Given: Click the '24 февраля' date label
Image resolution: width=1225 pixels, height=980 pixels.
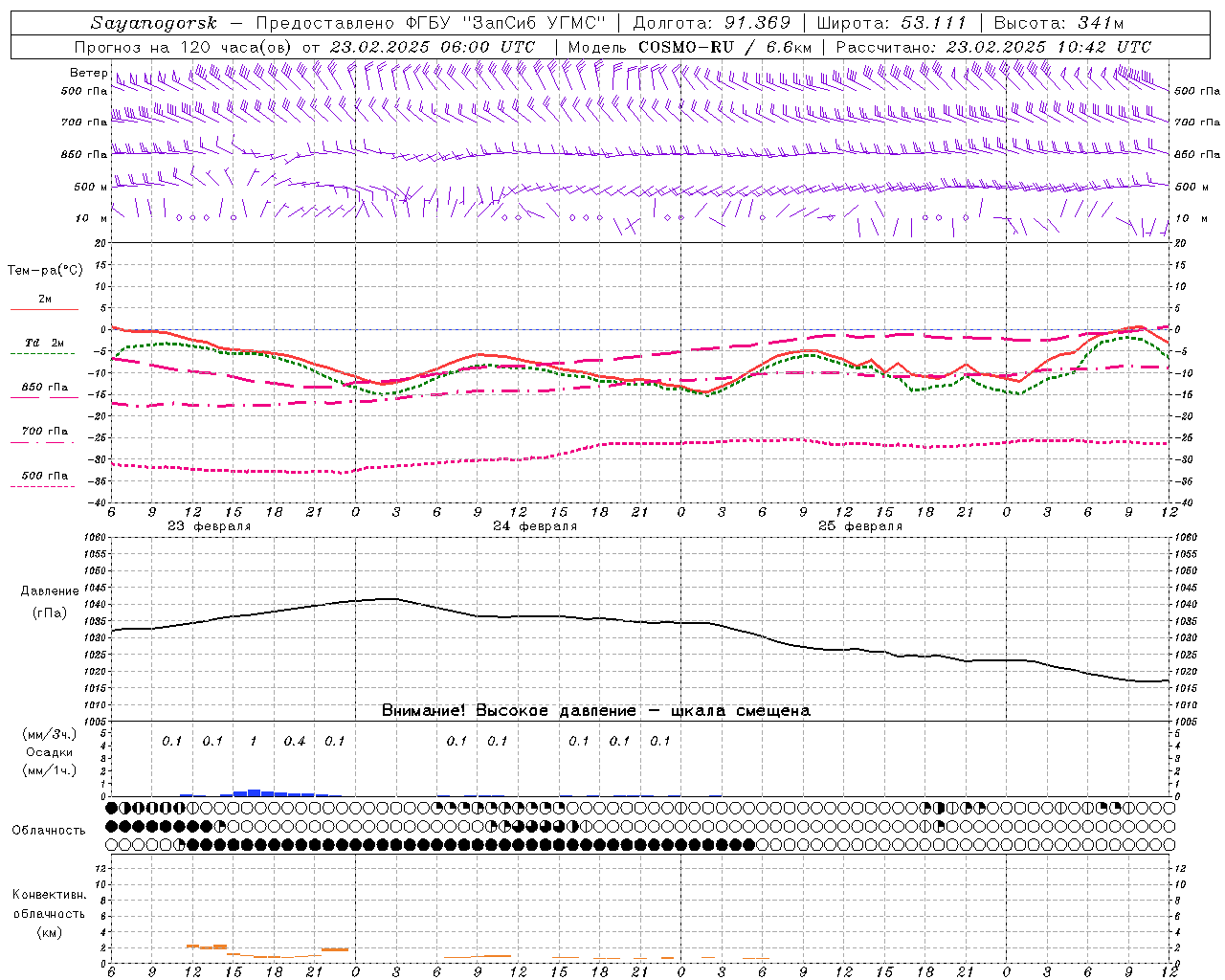Looking at the screenshot, I should click(535, 526).
